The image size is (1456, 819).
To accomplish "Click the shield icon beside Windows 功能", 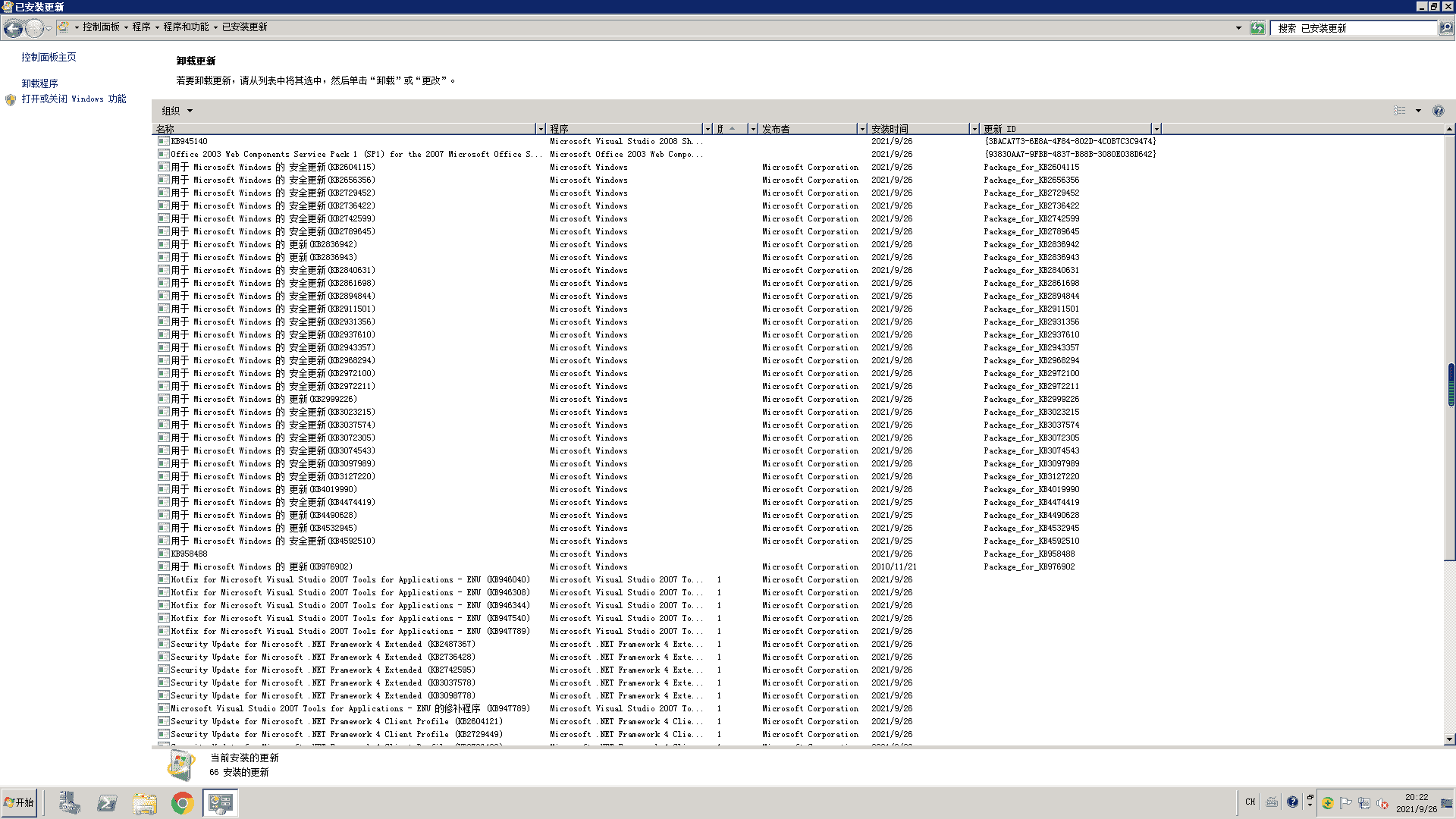I will point(11,99).
